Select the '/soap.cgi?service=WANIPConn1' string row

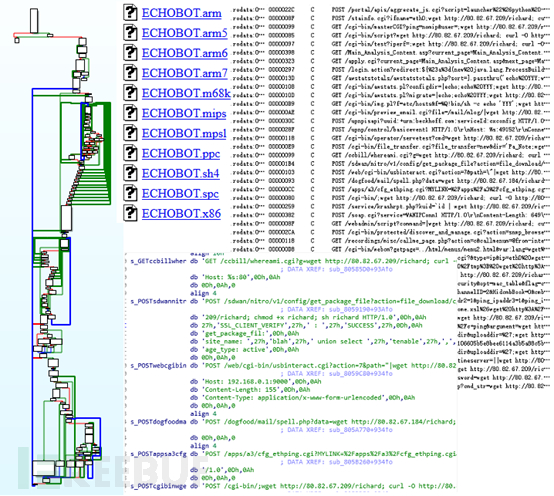coord(391,215)
